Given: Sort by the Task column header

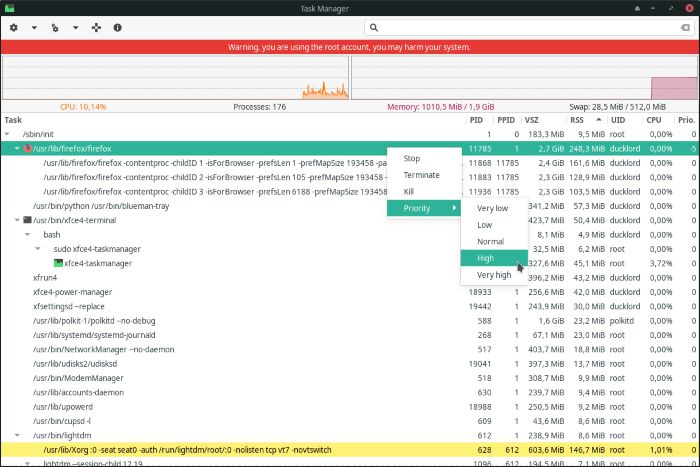Looking at the screenshot, I should point(233,120).
